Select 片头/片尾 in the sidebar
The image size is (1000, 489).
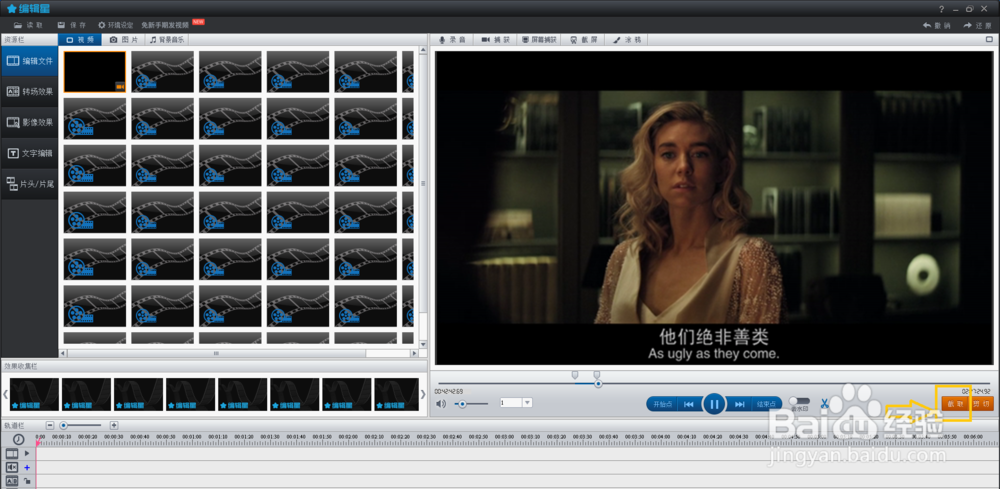[x=29, y=184]
